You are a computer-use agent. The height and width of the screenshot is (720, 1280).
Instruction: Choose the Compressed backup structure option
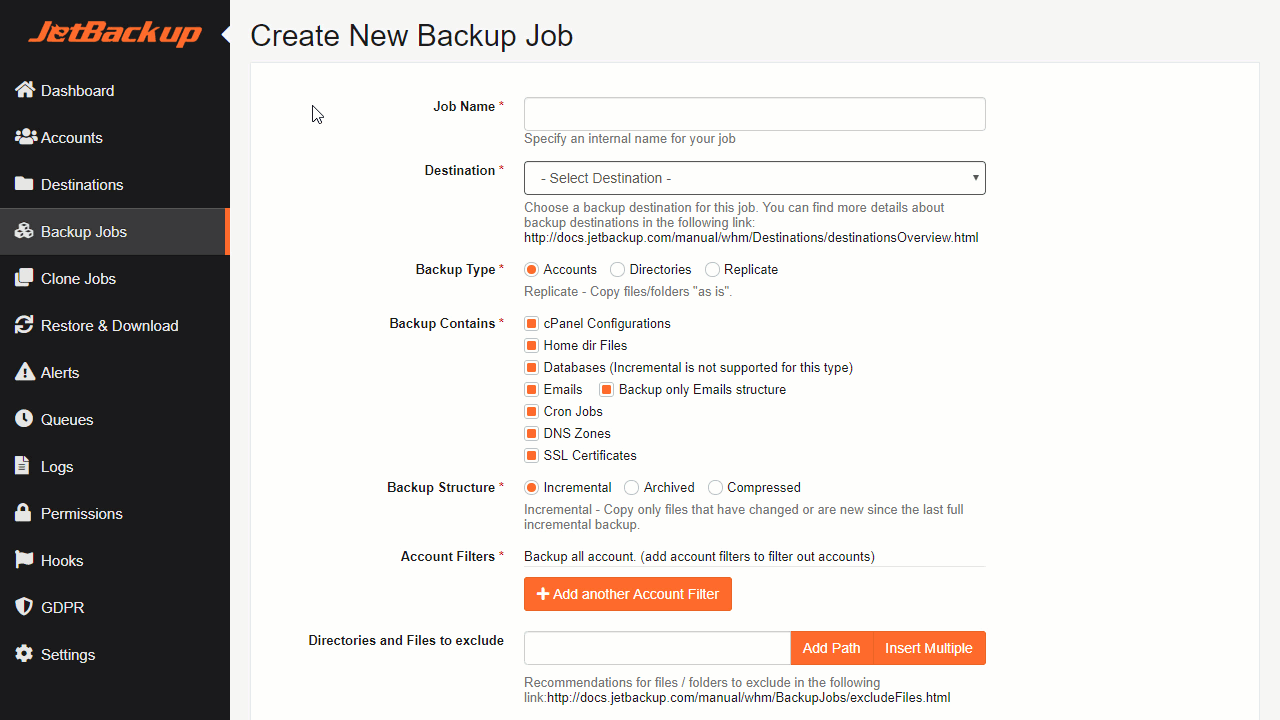[x=715, y=488]
